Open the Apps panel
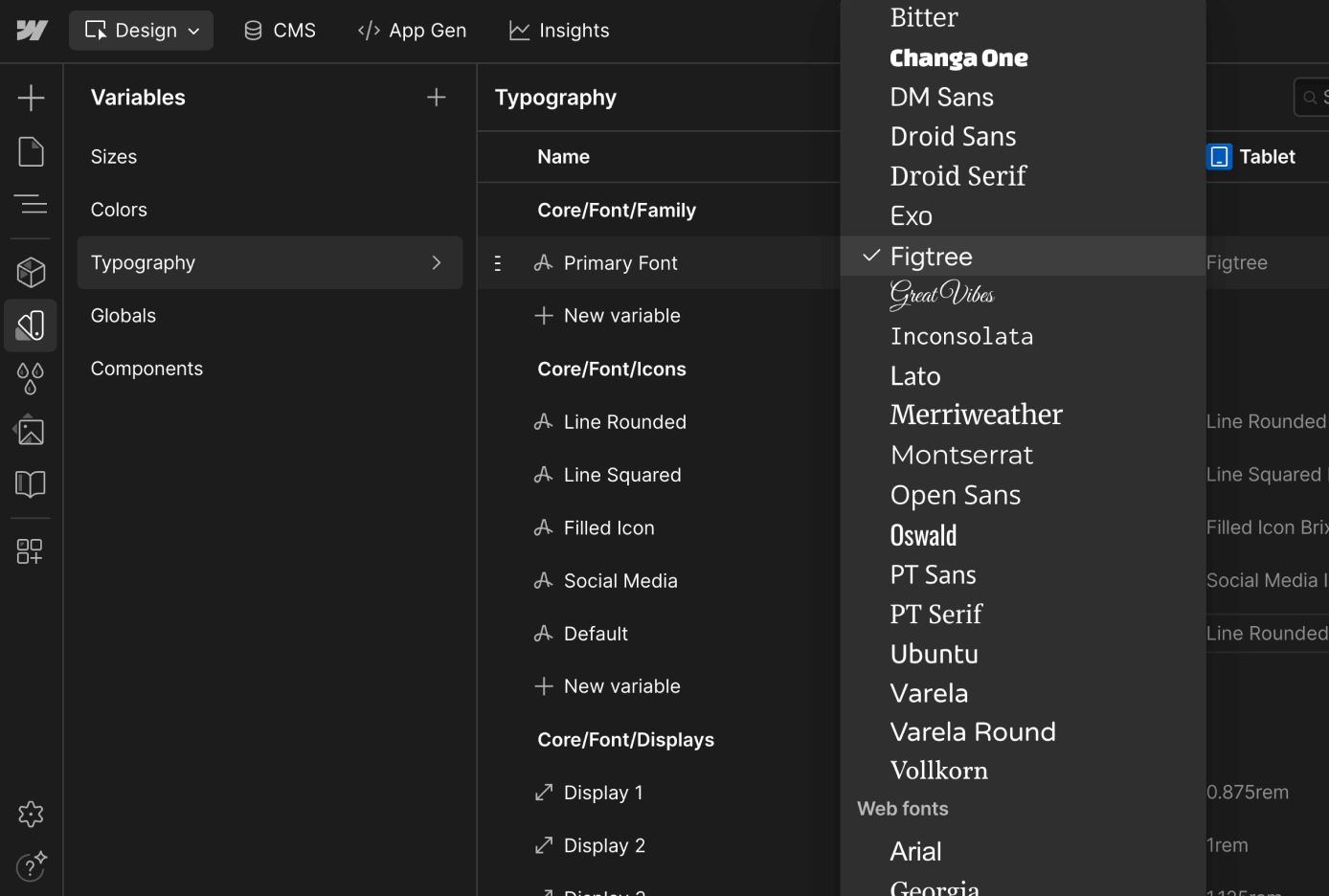Image resolution: width=1329 pixels, height=896 pixels. pos(30,551)
